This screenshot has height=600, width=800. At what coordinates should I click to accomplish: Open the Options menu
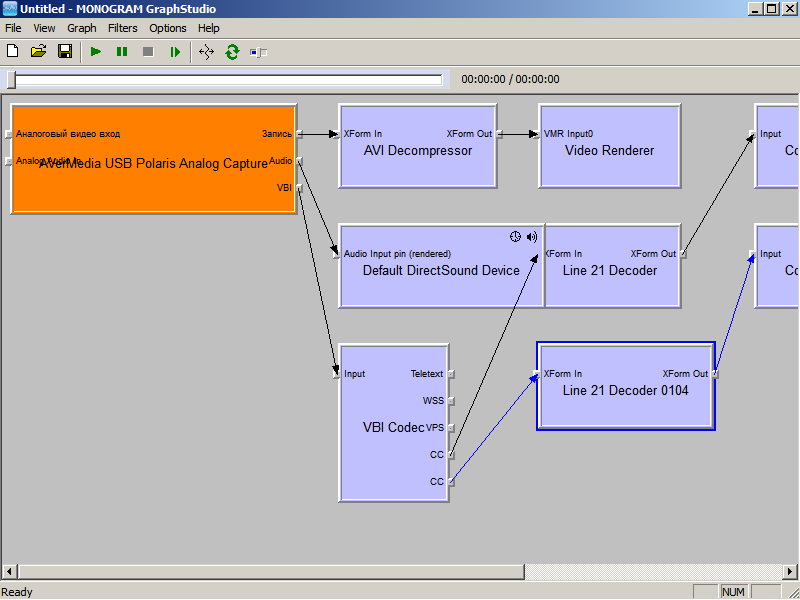tap(168, 28)
